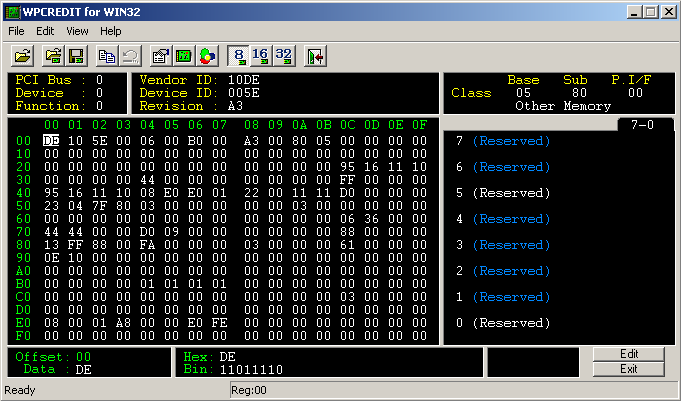Select hex cell FF in row 30
This screenshot has width=681, height=401.
[x=347, y=180]
